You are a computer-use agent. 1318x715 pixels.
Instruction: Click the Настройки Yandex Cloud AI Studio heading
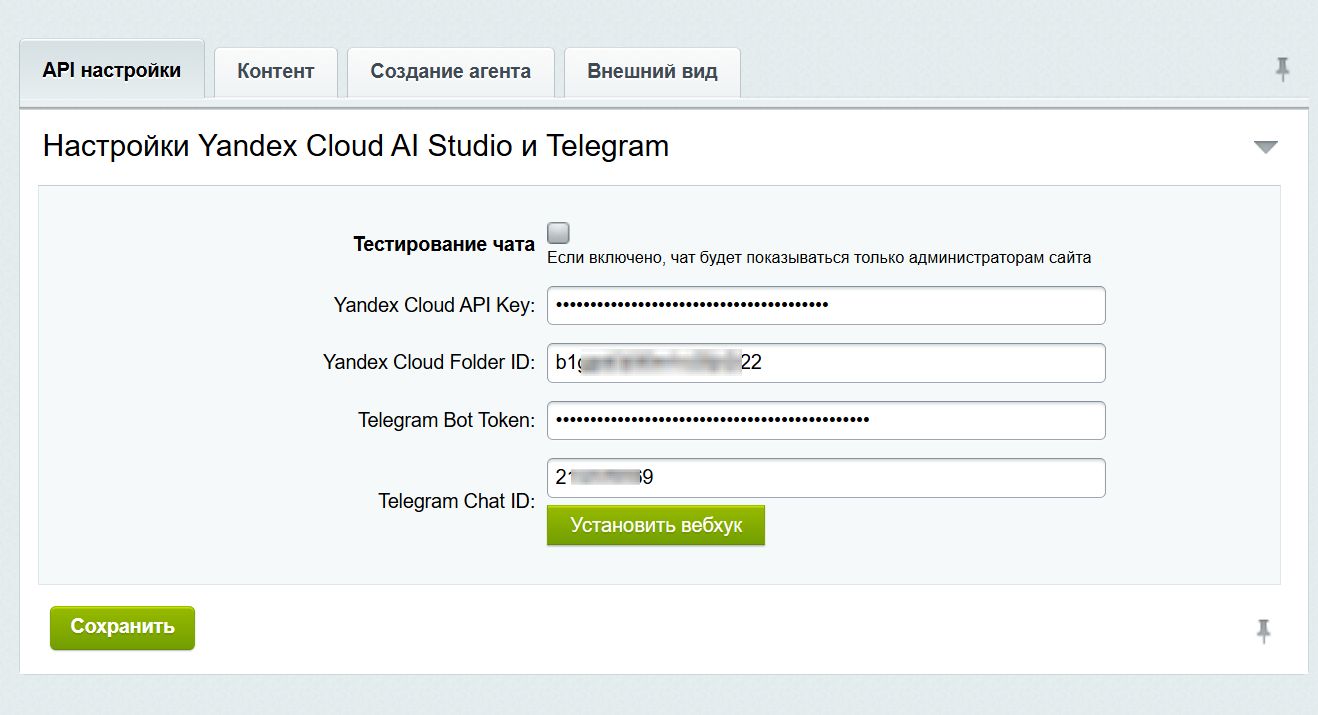(355, 147)
